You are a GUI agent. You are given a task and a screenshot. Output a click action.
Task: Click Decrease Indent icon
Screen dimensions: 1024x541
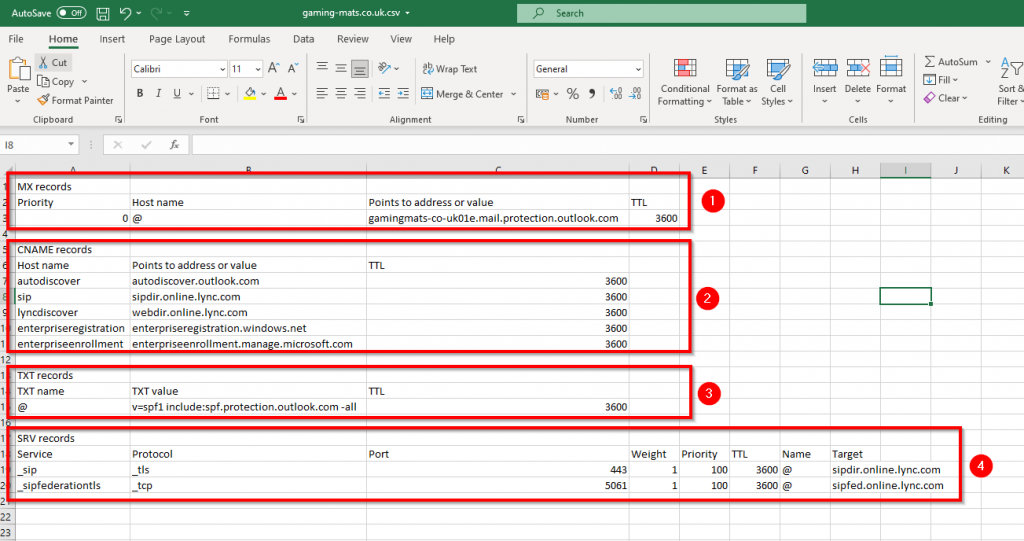(x=384, y=93)
